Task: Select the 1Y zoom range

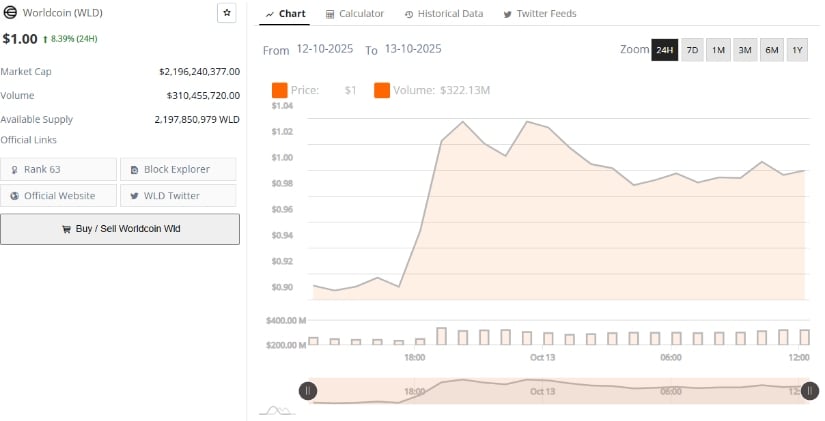Action: (x=797, y=50)
